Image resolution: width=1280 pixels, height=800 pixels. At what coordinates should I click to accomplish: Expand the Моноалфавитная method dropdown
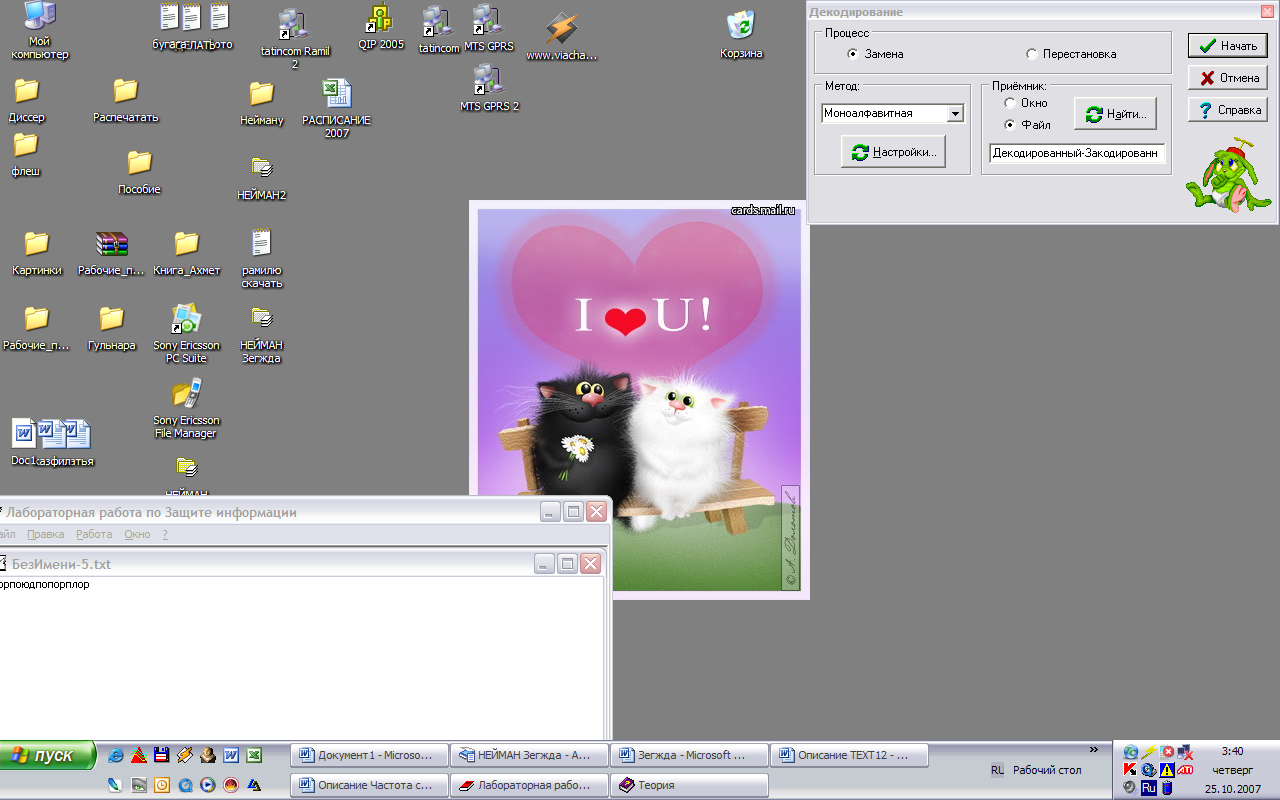pyautogui.click(x=955, y=114)
